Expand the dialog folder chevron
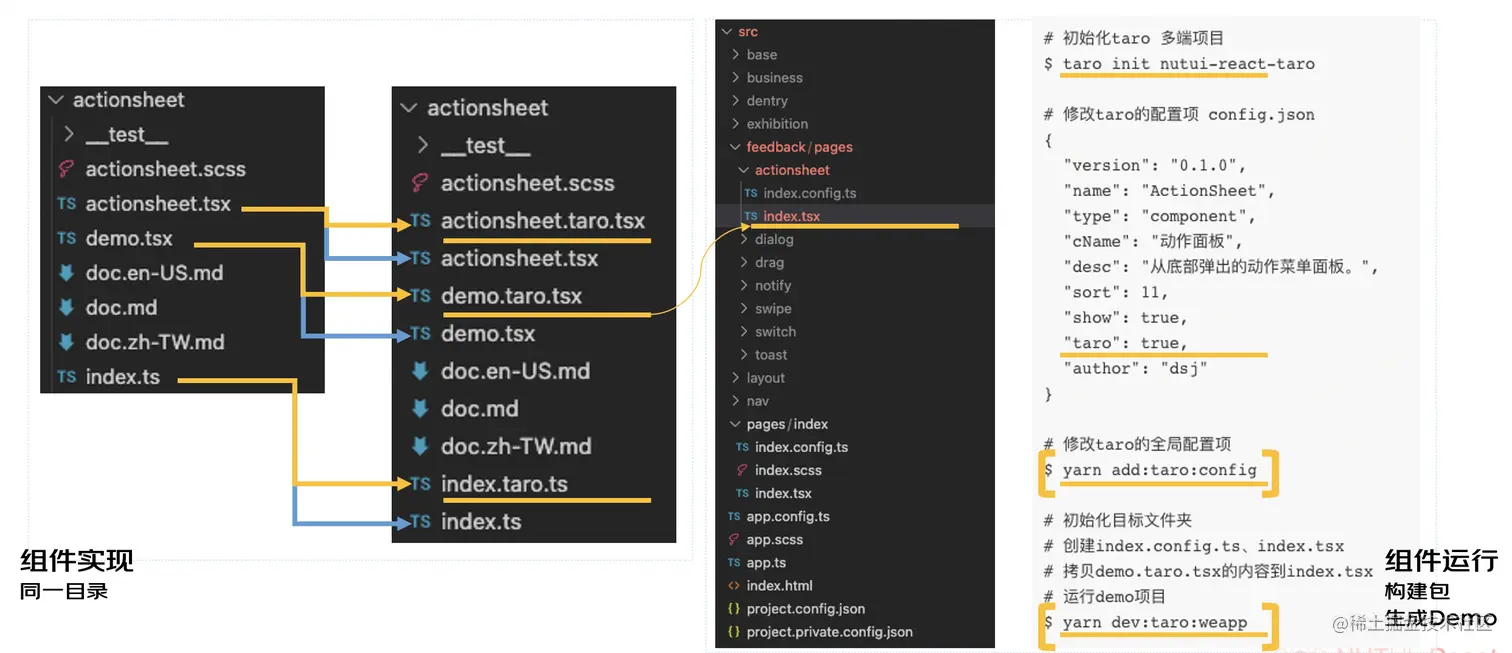1512x653 pixels. pyautogui.click(x=744, y=240)
